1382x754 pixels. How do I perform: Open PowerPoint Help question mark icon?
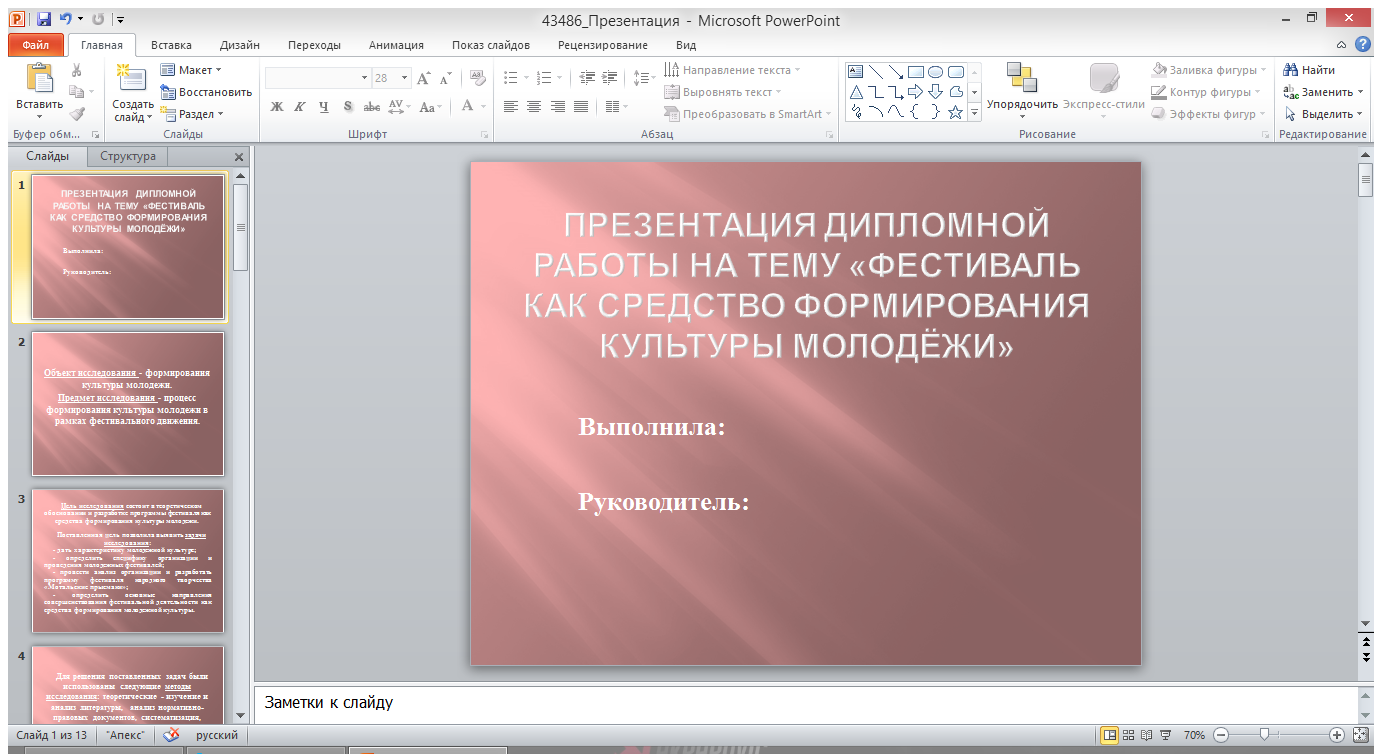1362,44
